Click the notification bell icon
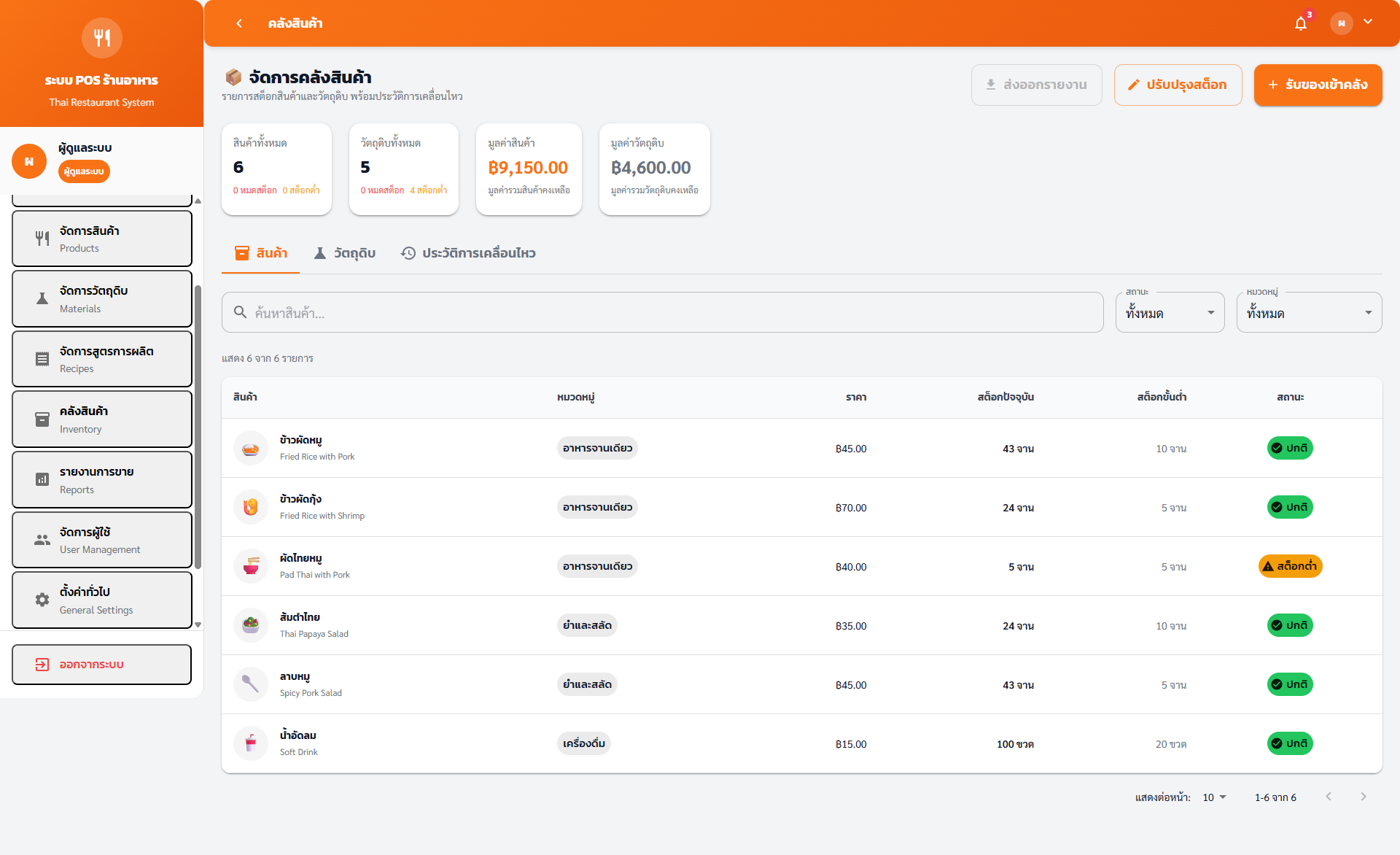Image resolution: width=1400 pixels, height=855 pixels. coord(1300,24)
